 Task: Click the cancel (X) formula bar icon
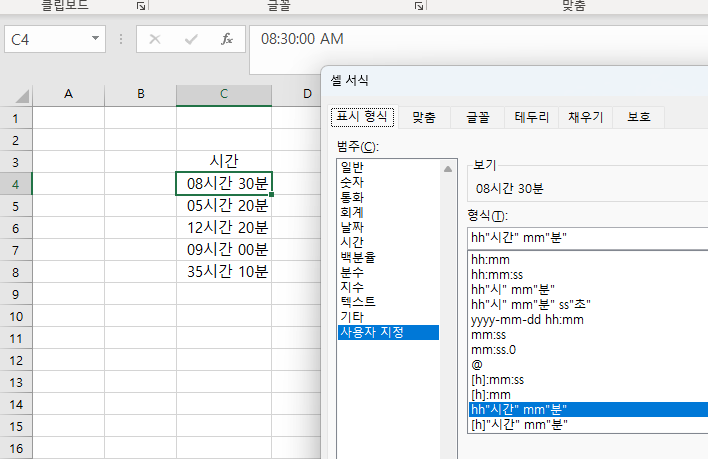(x=155, y=39)
